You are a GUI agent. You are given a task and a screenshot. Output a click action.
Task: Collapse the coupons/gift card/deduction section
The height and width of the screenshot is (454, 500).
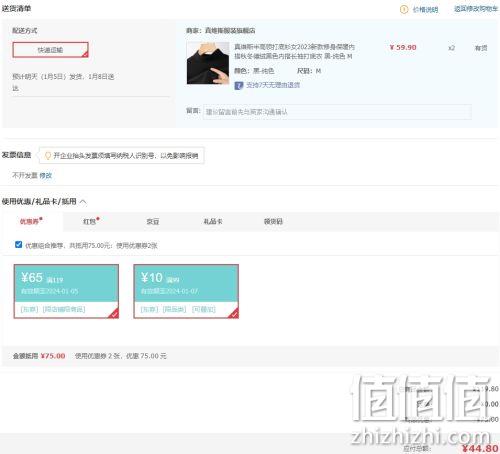[83, 202]
